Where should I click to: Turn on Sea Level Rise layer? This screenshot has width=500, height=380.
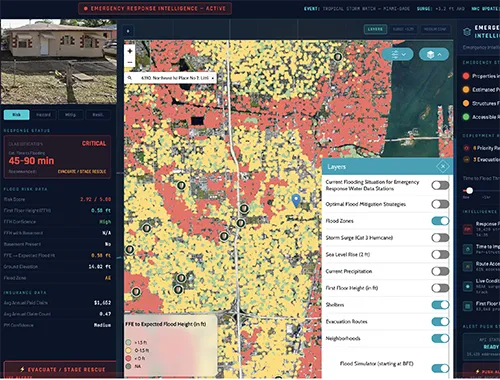pos(440,254)
